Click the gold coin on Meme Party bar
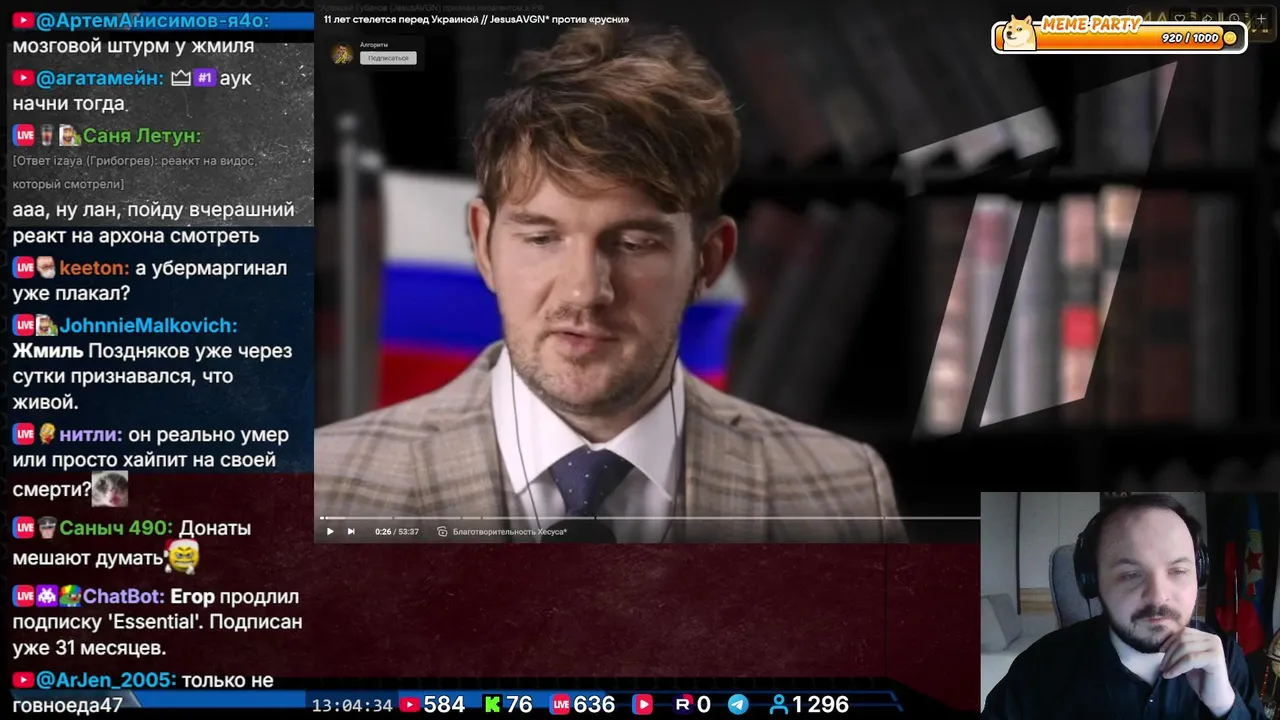The height and width of the screenshot is (720, 1280). [1230, 38]
